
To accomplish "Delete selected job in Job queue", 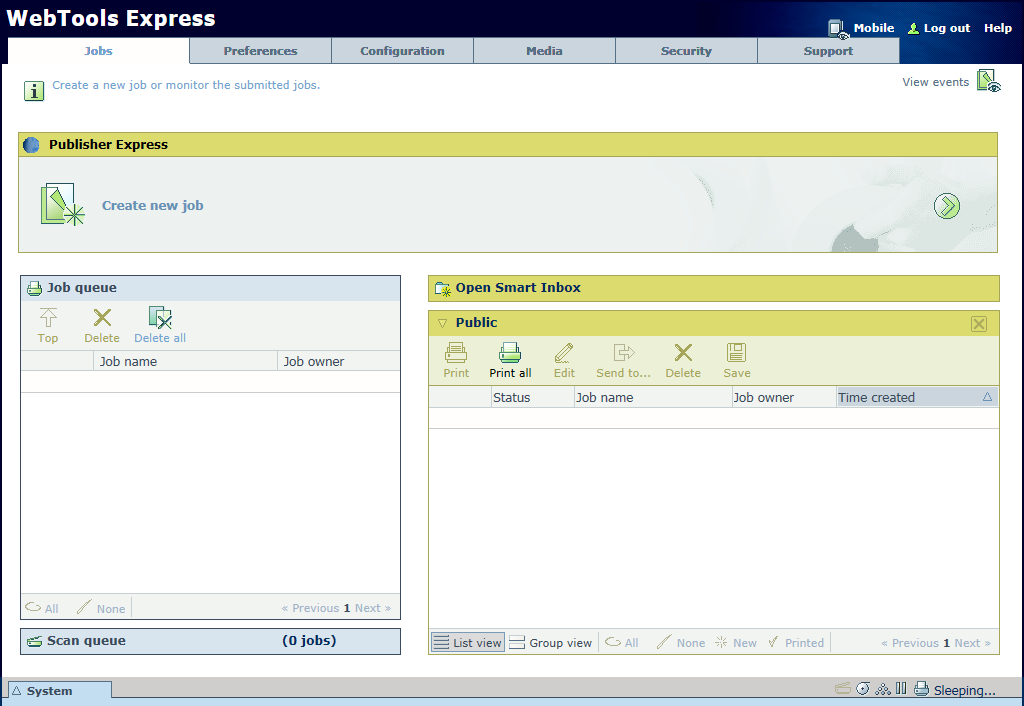I will coord(102,325).
